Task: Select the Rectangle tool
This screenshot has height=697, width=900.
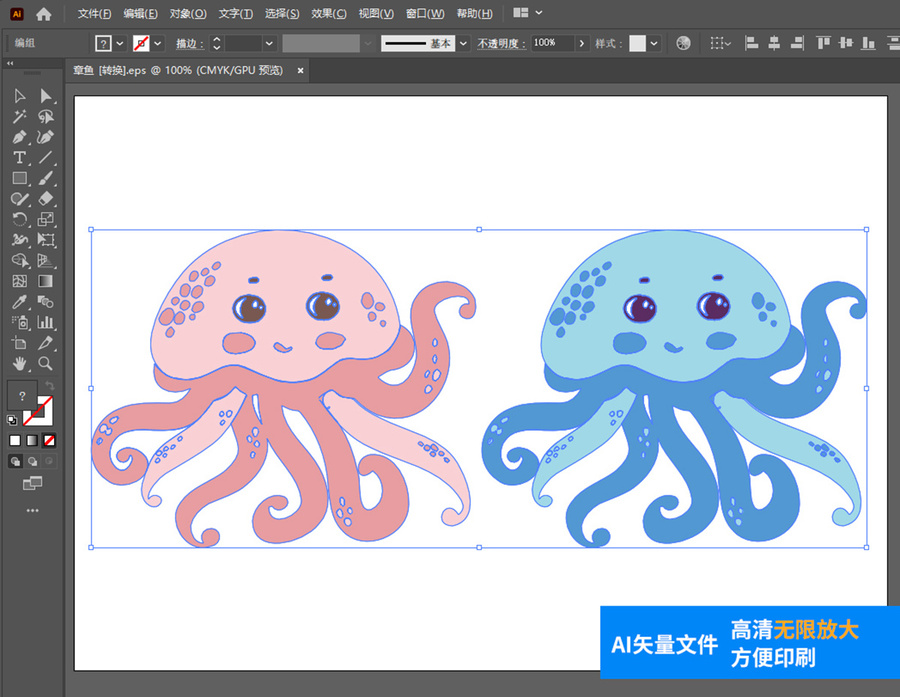Action: coord(19,178)
